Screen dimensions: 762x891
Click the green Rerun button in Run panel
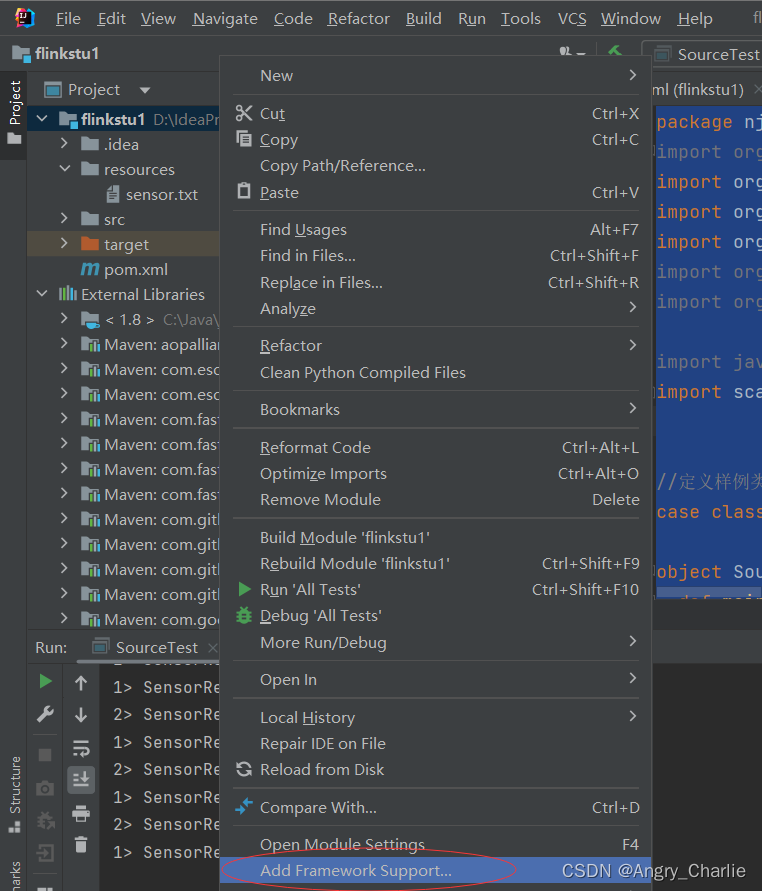point(45,681)
